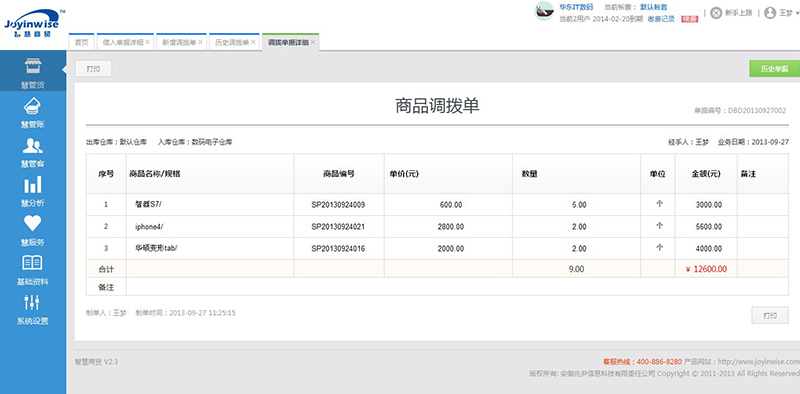Viewport: 800px width, 394px height.
Task: Open the 缴费记录 payment records link
Action: 661,19
